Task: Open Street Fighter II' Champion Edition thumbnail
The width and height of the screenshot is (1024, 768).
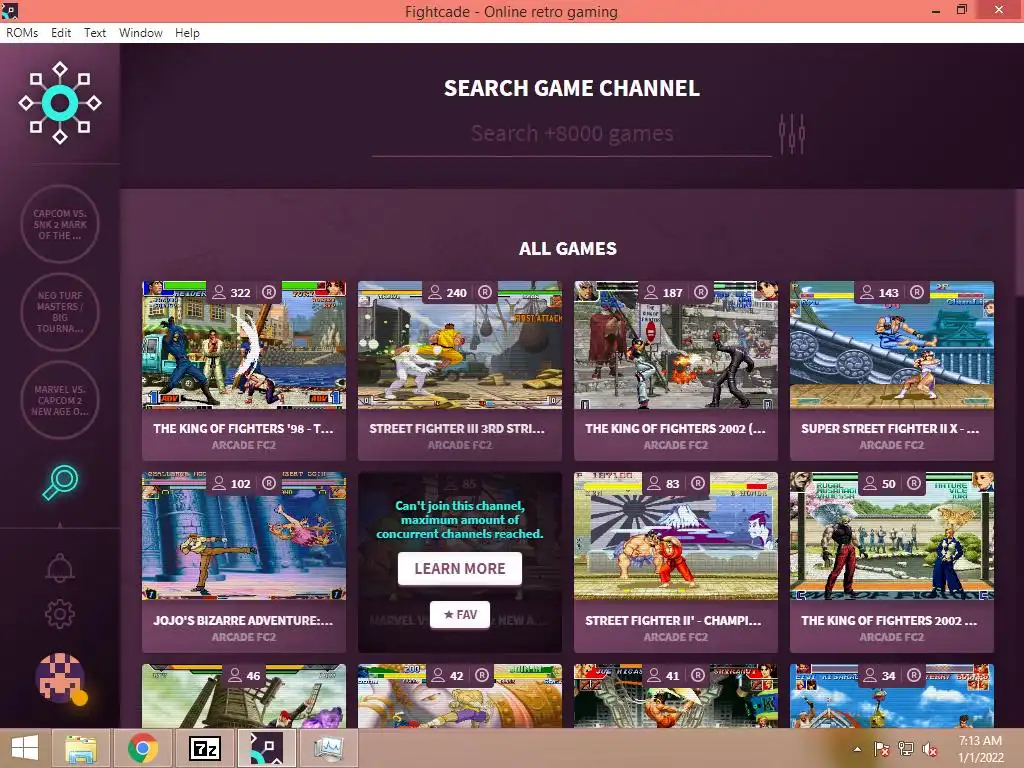Action: pyautogui.click(x=676, y=536)
